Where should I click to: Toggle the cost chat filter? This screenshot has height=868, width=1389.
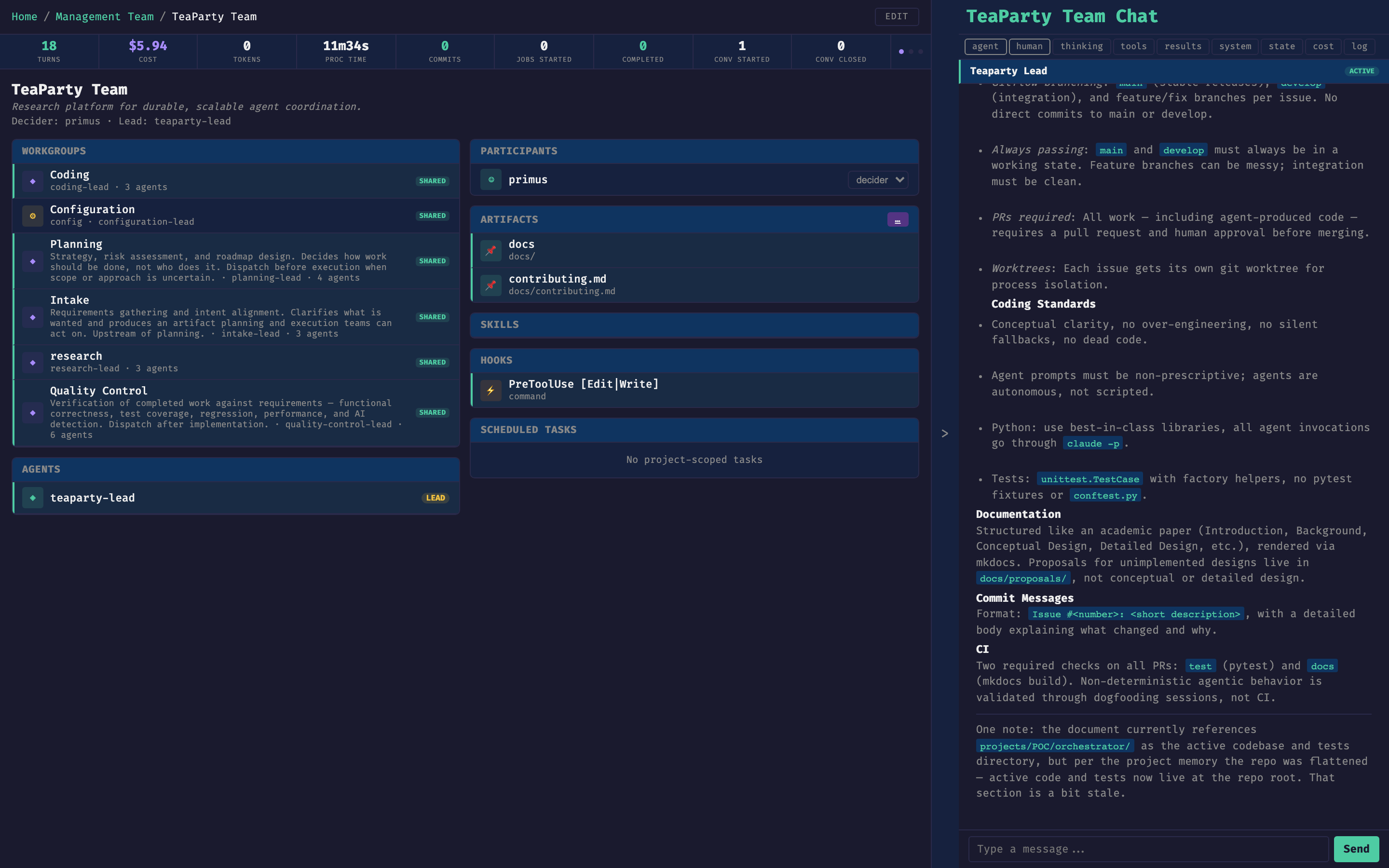point(1323,46)
